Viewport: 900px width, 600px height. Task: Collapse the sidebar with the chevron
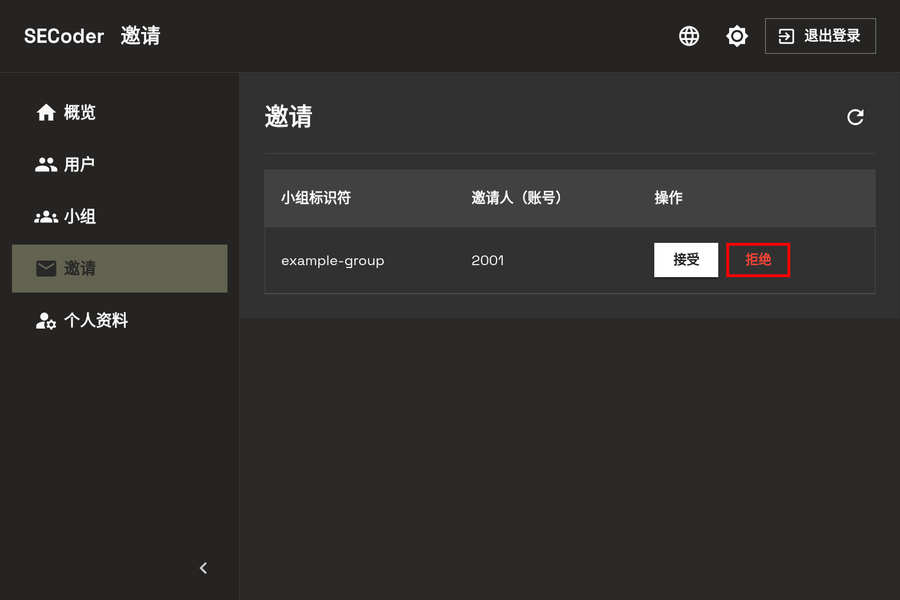coord(203,568)
